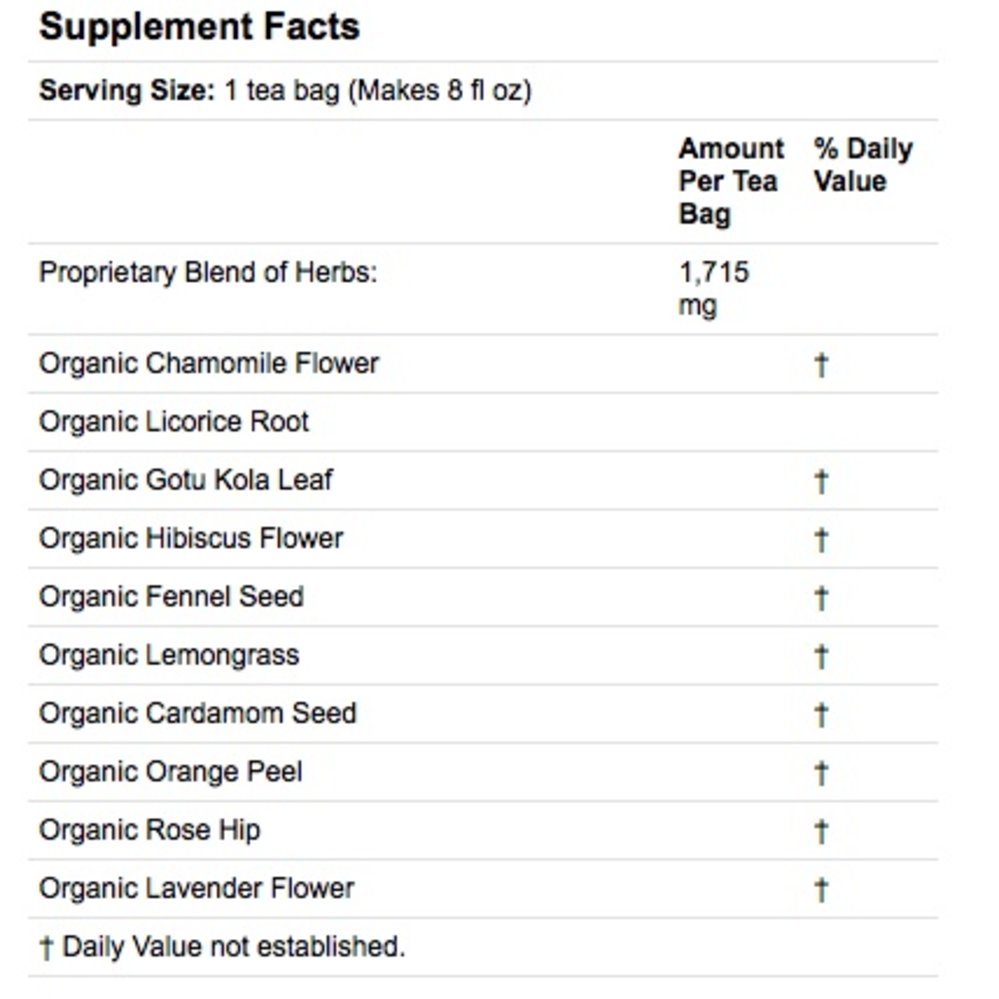Screen dimensions: 999x999
Task: Click the Daily Value not established footnote
Action: [x=222, y=946]
